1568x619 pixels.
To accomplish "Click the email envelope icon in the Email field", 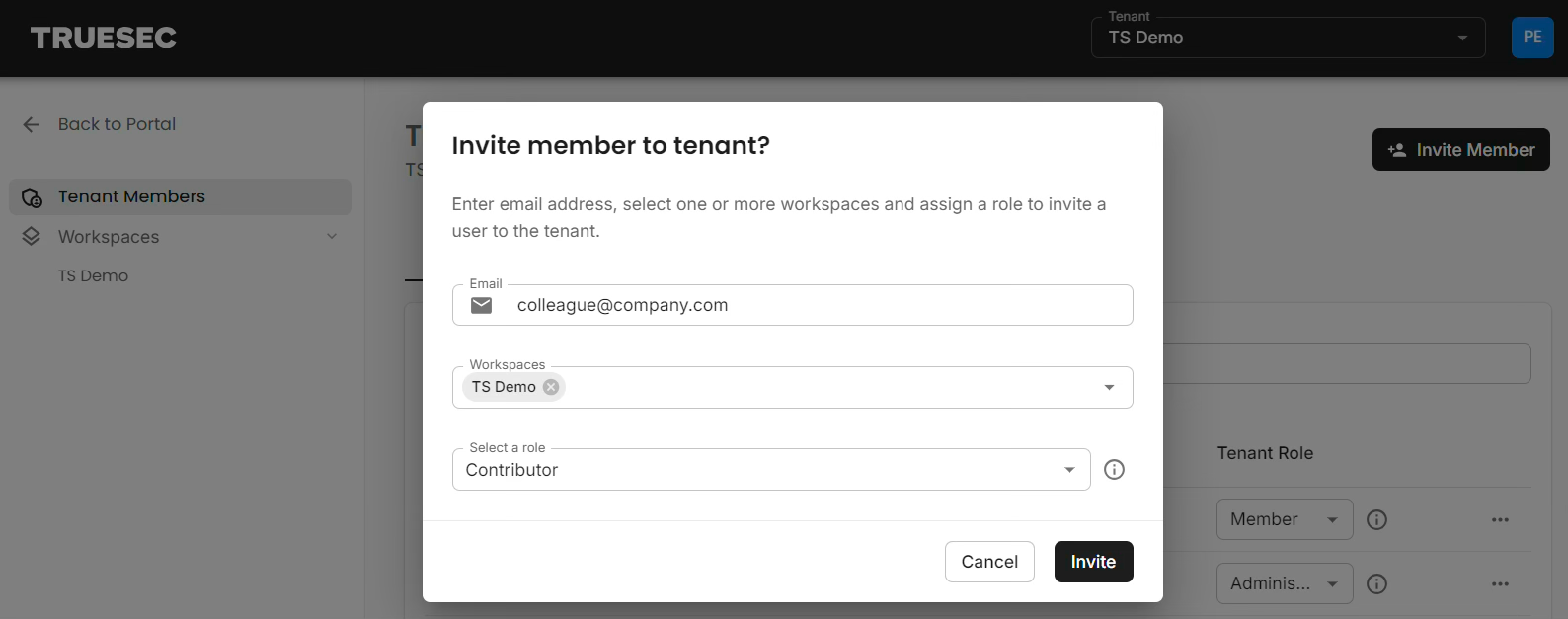I will tap(481, 305).
